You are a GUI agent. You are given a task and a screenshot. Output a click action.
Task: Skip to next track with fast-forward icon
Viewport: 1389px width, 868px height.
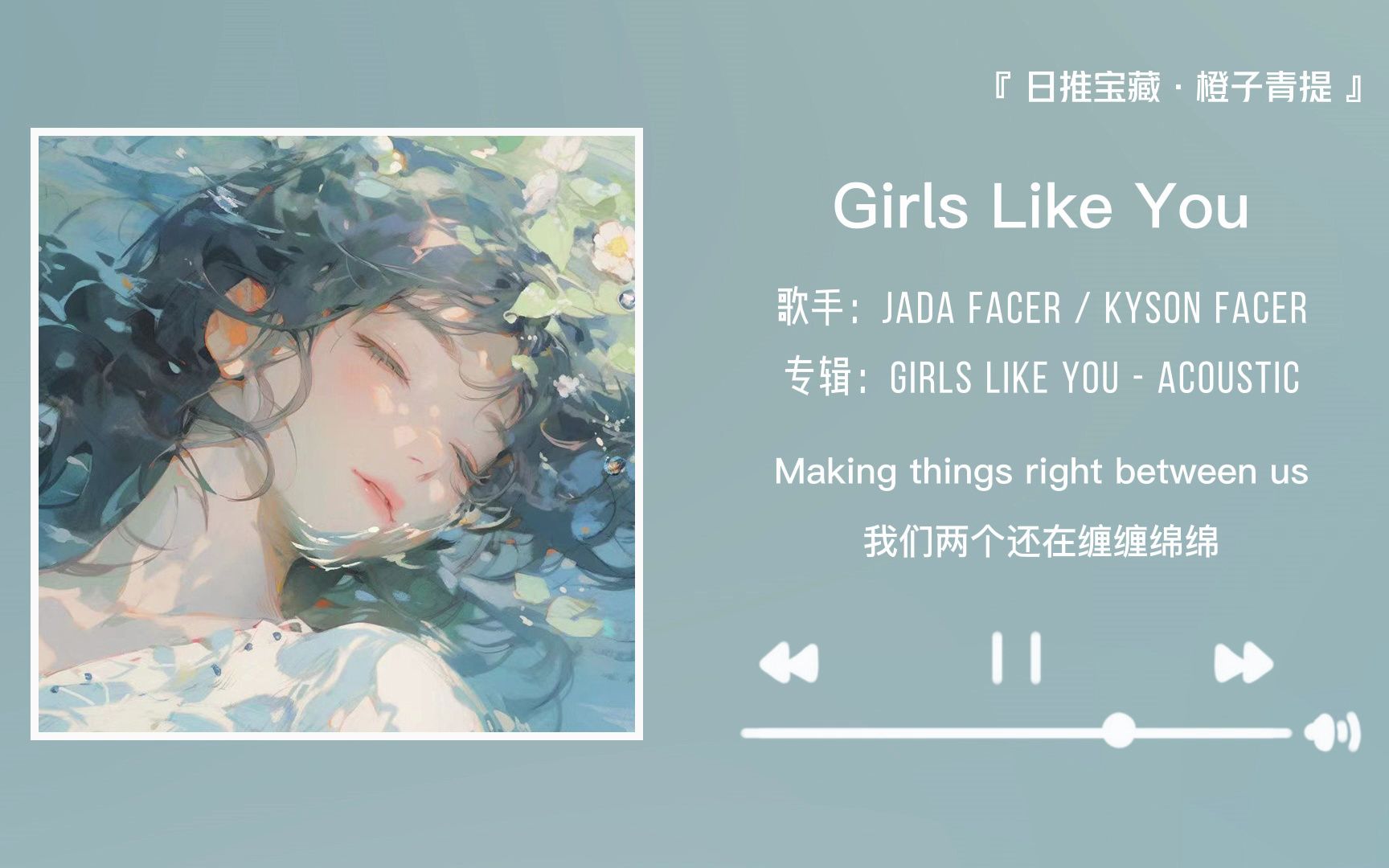(1244, 663)
